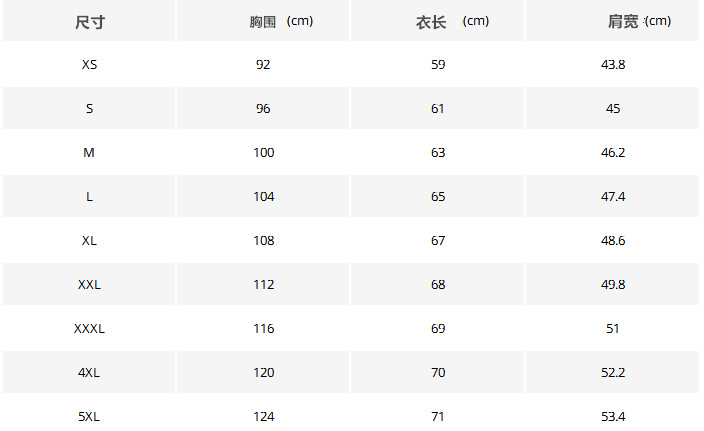Viewport: 704px width, 431px height.
Task: Click shoulder width 52.2 in 4XL row
Action: point(613,372)
